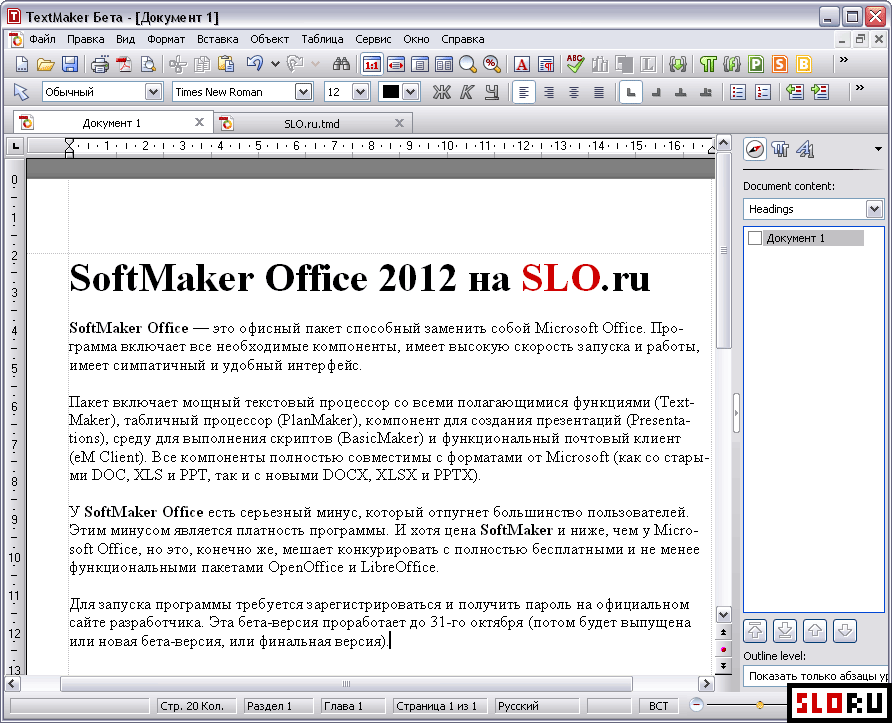
Task: Expand the font color dropdown arrow
Action: point(411,92)
